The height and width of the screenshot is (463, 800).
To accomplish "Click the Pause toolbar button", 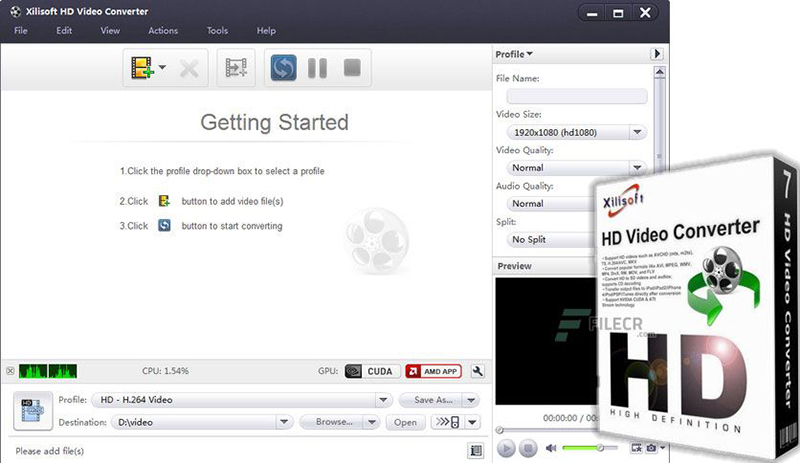I will [x=317, y=67].
